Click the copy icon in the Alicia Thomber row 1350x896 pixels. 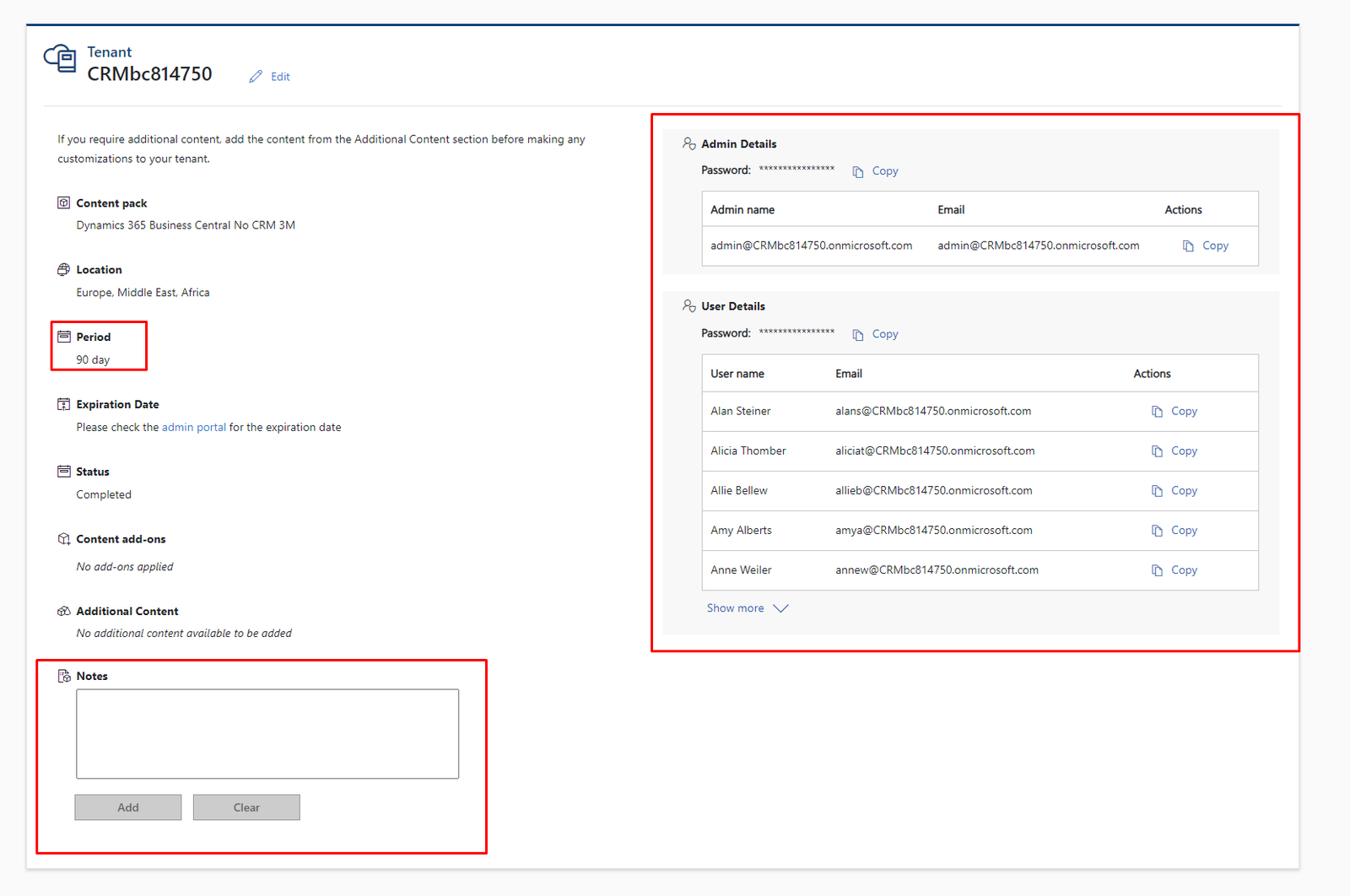1158,451
